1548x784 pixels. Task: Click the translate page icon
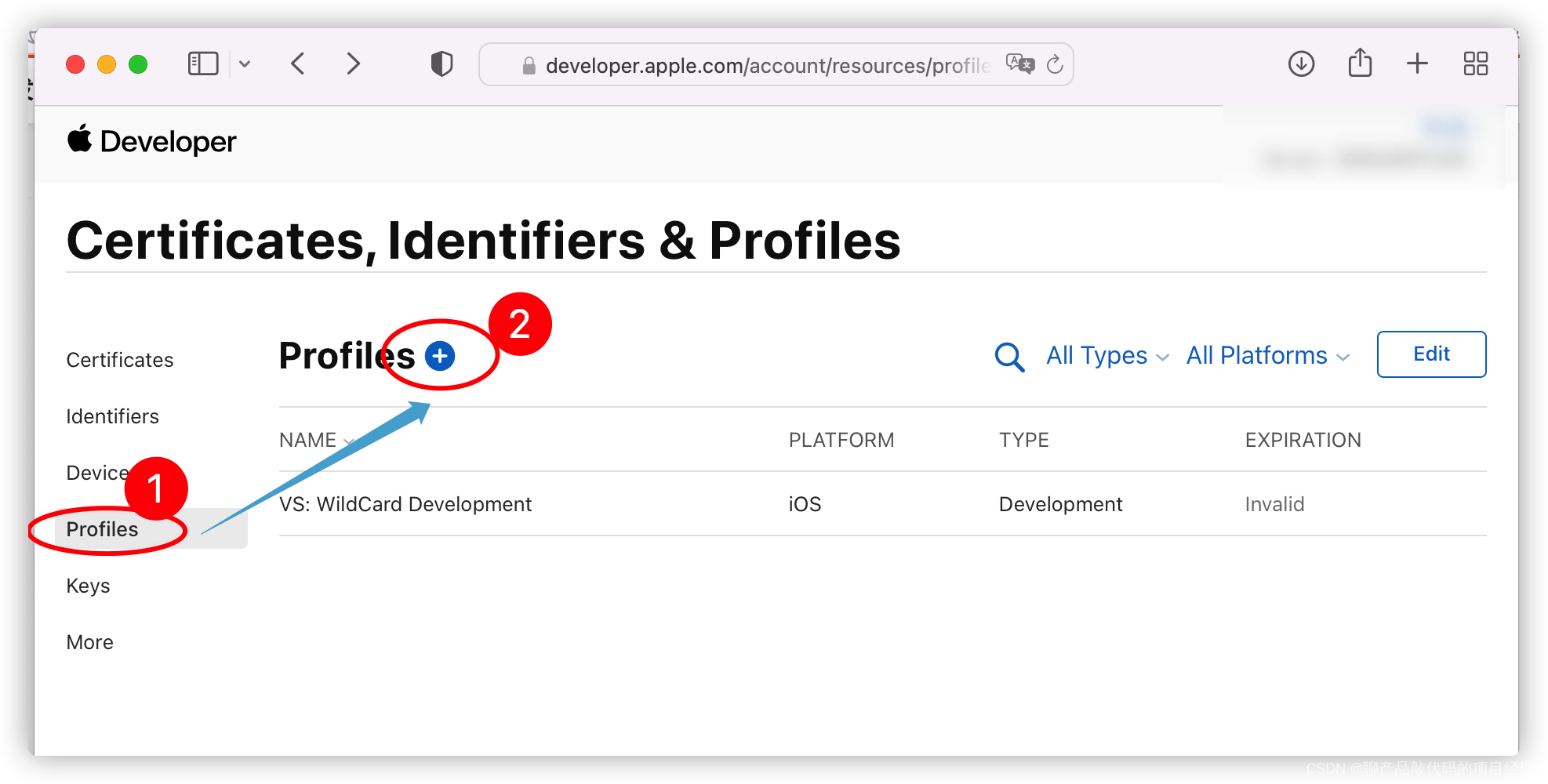click(1020, 64)
